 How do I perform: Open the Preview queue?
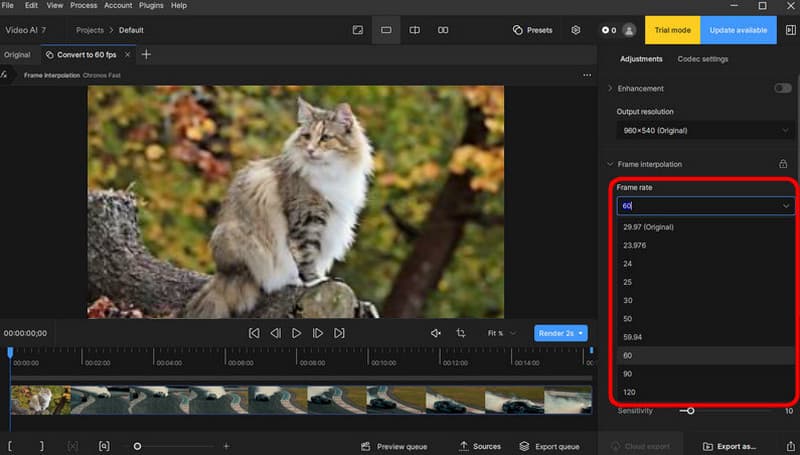(394, 446)
